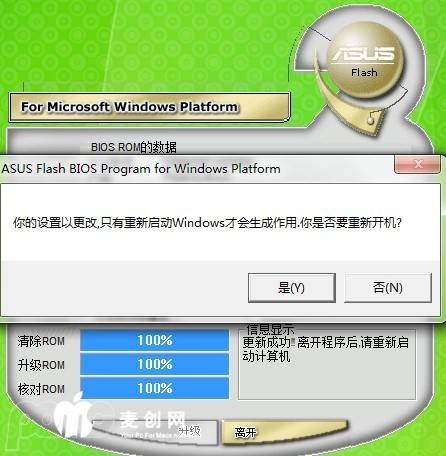Click the 离开 exit button
Viewport: 446px width, 456px height.
tap(284, 432)
